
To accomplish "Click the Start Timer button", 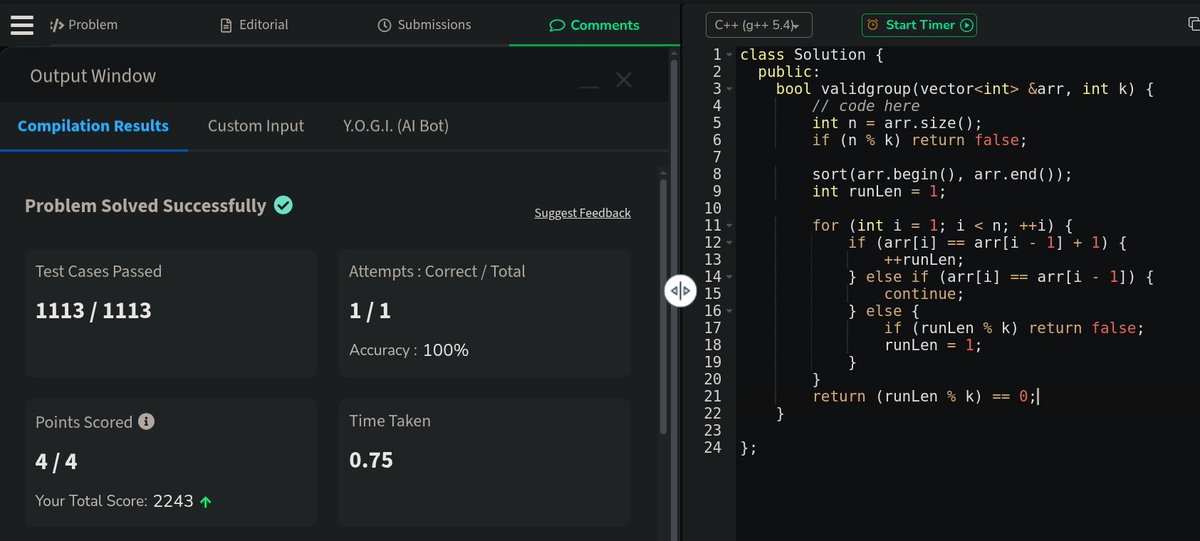I will [x=919, y=25].
